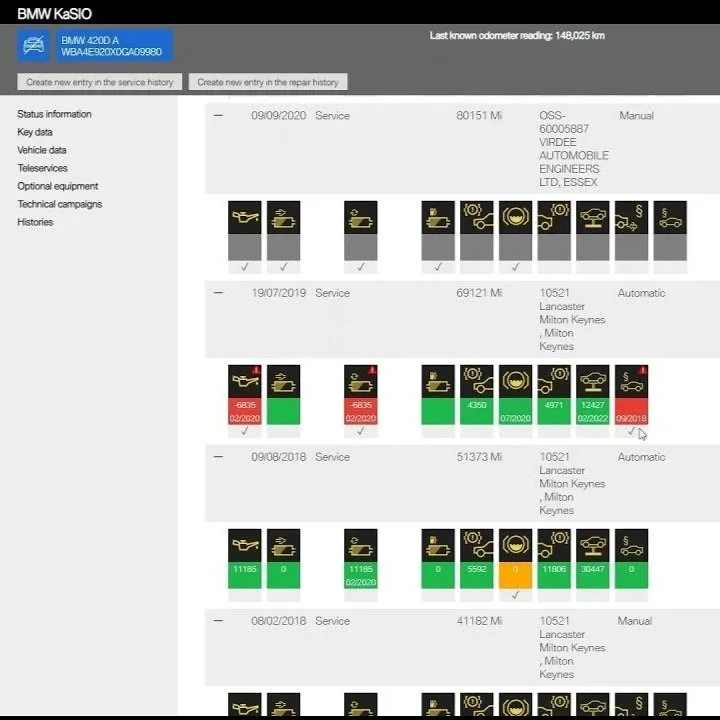Image resolution: width=720 pixels, height=720 pixels.
Task: Click the 51373 Mi mileage value
Action: [479, 457]
